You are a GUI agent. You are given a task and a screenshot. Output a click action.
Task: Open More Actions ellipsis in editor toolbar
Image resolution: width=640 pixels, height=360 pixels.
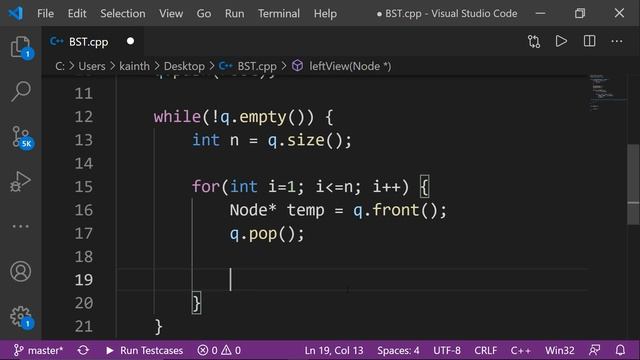coord(617,41)
